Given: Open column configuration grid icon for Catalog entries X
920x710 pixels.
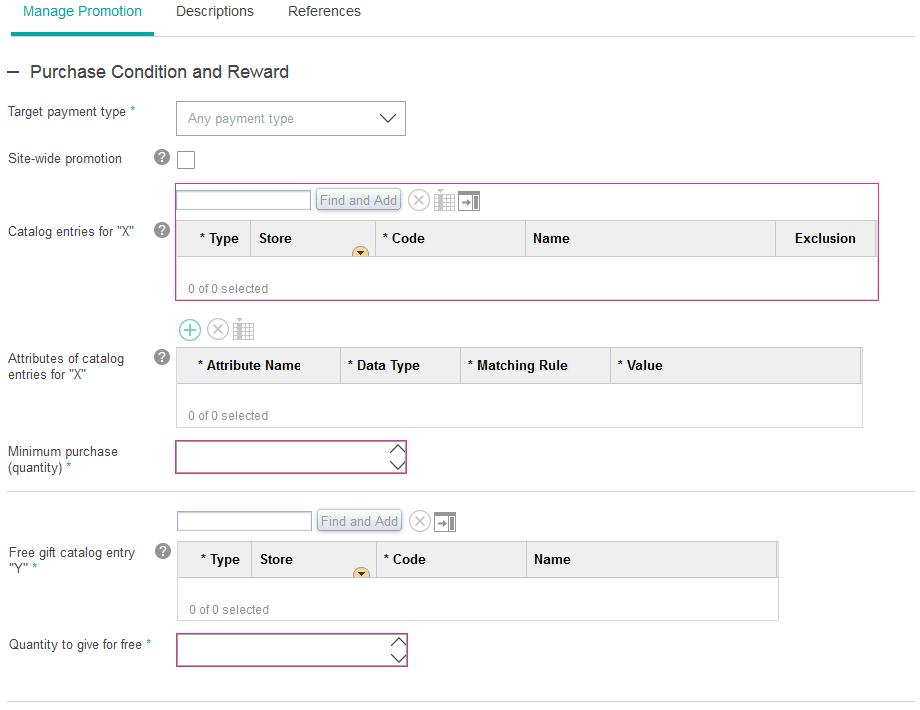Looking at the screenshot, I should click(444, 201).
